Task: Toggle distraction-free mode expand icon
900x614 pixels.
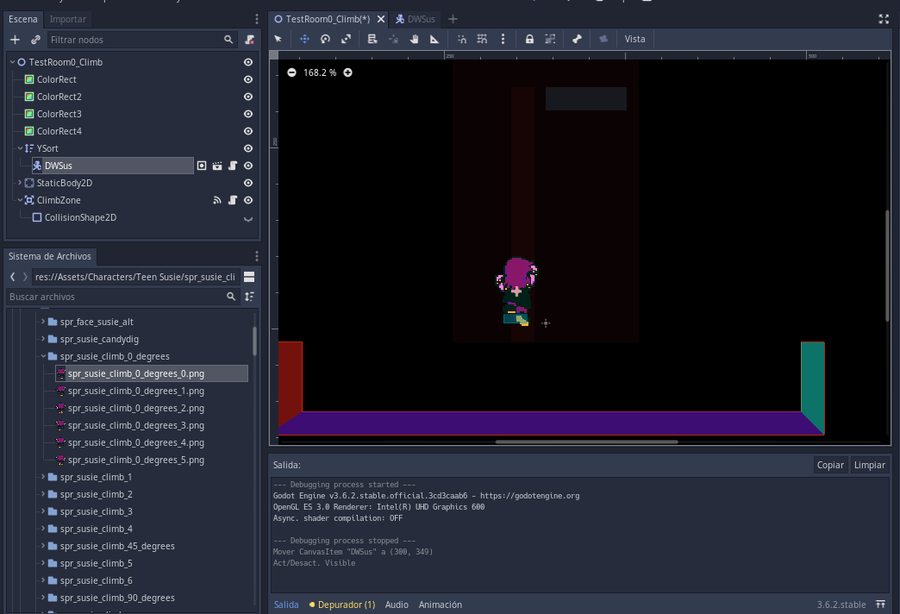Action: tap(883, 19)
